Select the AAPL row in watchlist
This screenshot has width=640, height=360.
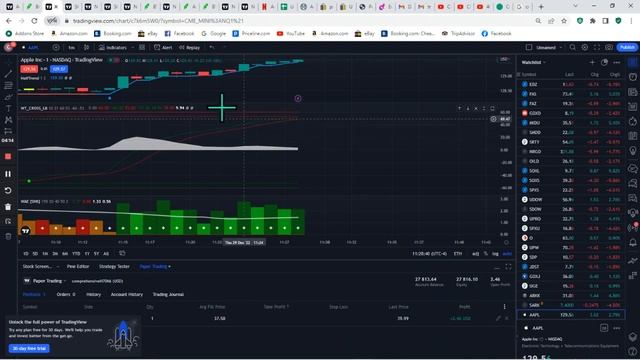pyautogui.click(x=571, y=315)
